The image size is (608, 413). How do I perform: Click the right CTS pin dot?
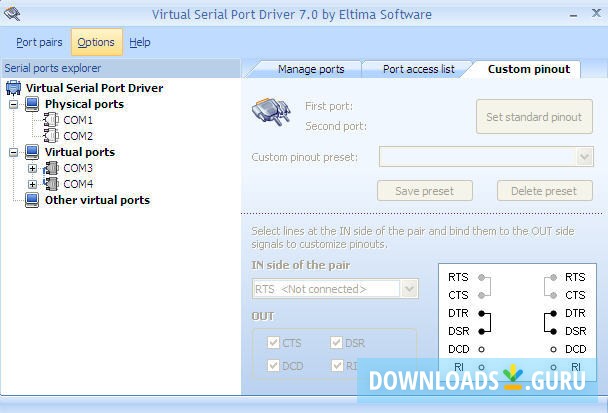click(x=553, y=295)
